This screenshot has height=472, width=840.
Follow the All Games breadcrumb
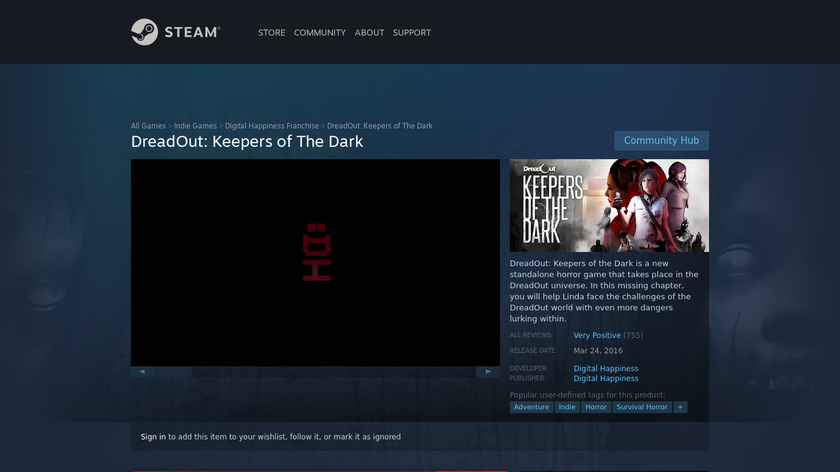(x=148, y=126)
